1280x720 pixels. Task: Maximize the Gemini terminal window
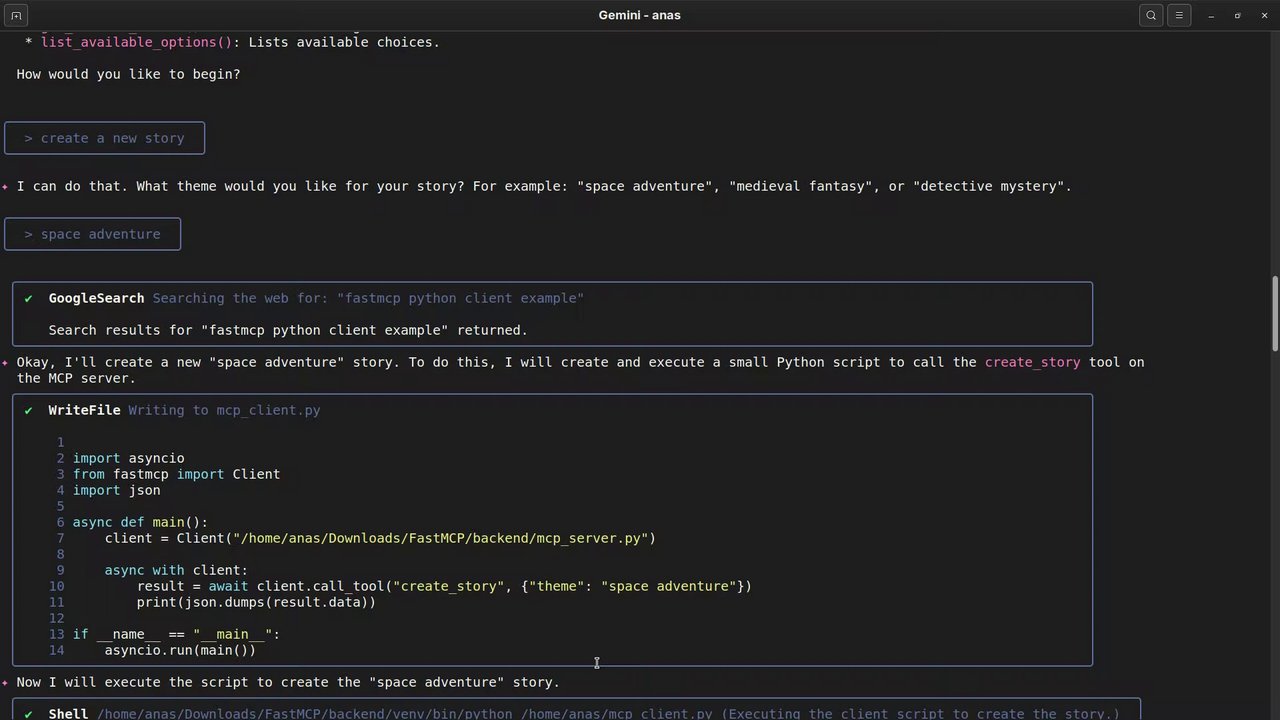[x=1237, y=15]
